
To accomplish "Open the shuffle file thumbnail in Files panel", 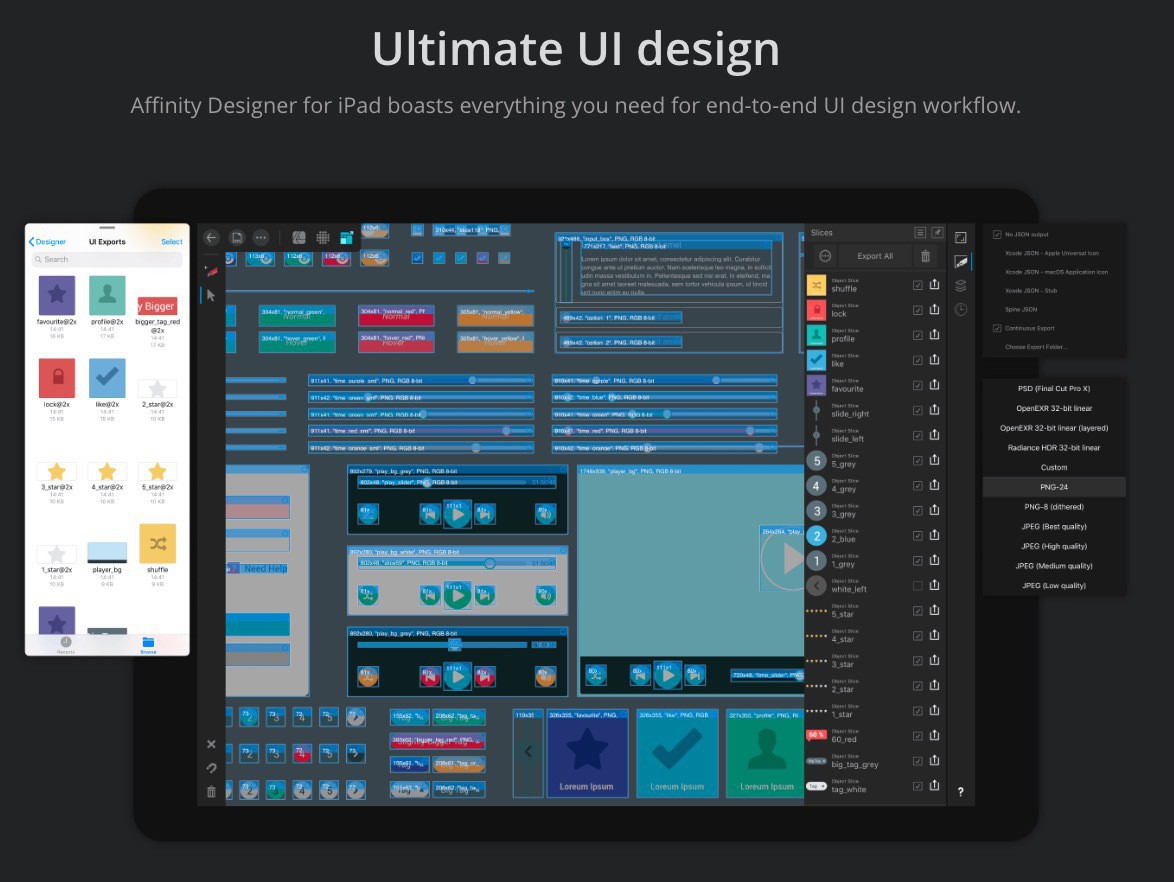I will coord(157,544).
